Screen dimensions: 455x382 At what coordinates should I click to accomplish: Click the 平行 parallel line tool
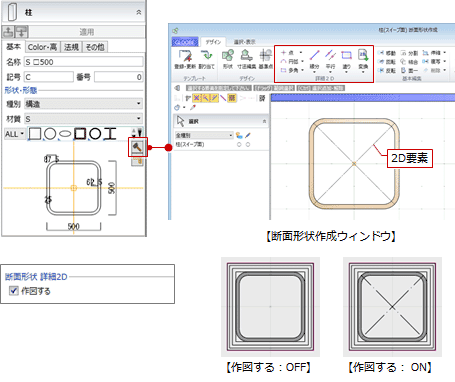click(x=330, y=60)
